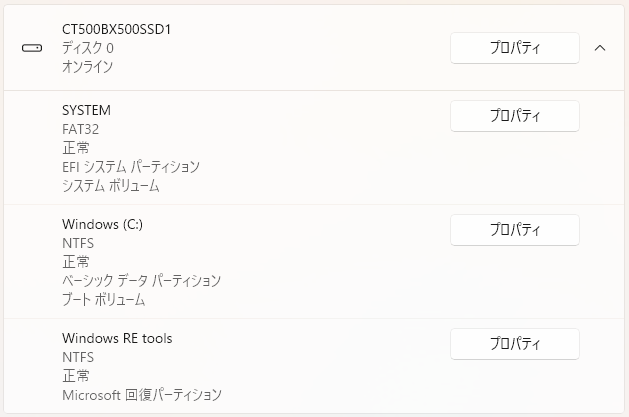Click the オンライン disk status text

[87, 67]
